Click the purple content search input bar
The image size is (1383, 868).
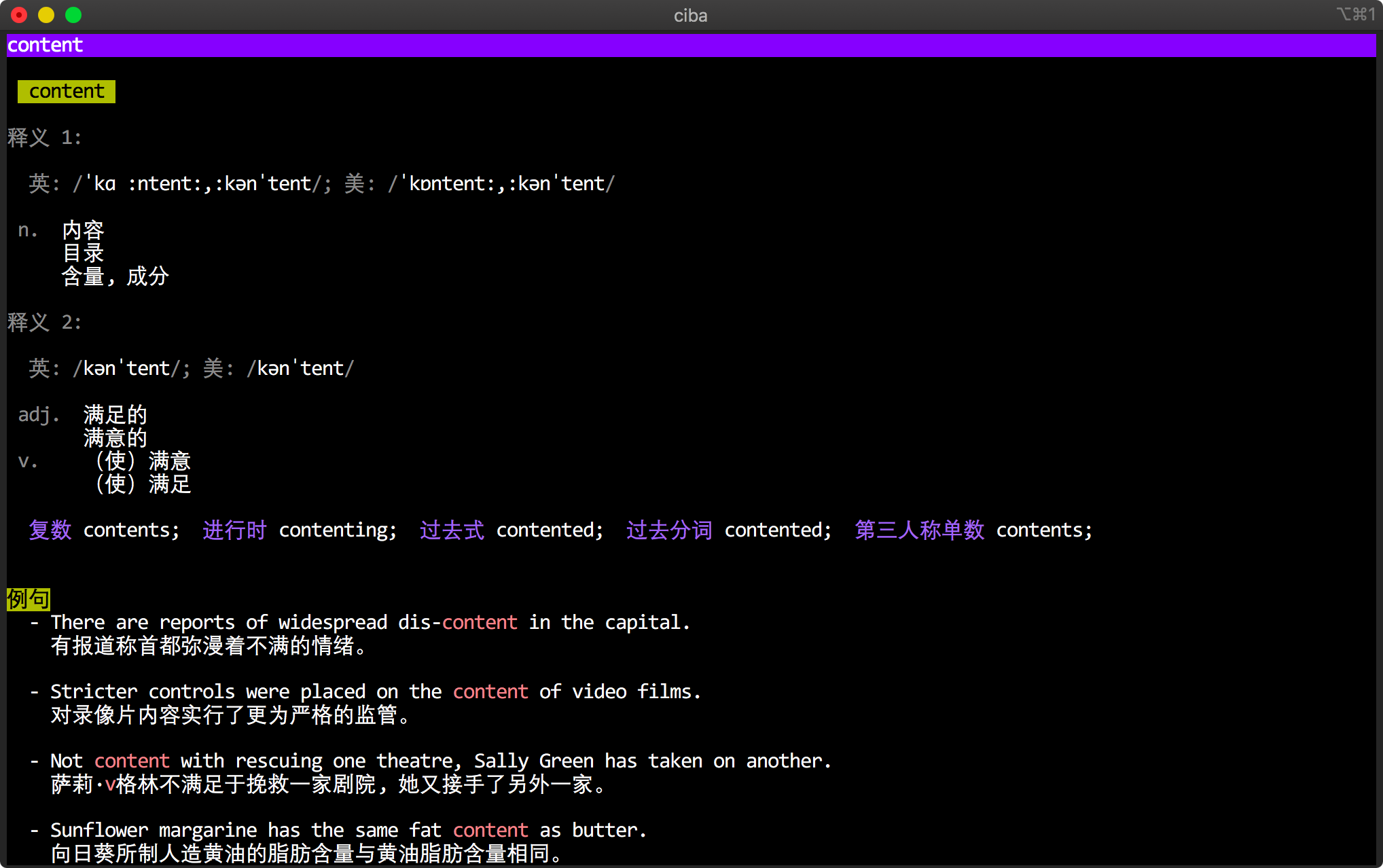[x=690, y=46]
